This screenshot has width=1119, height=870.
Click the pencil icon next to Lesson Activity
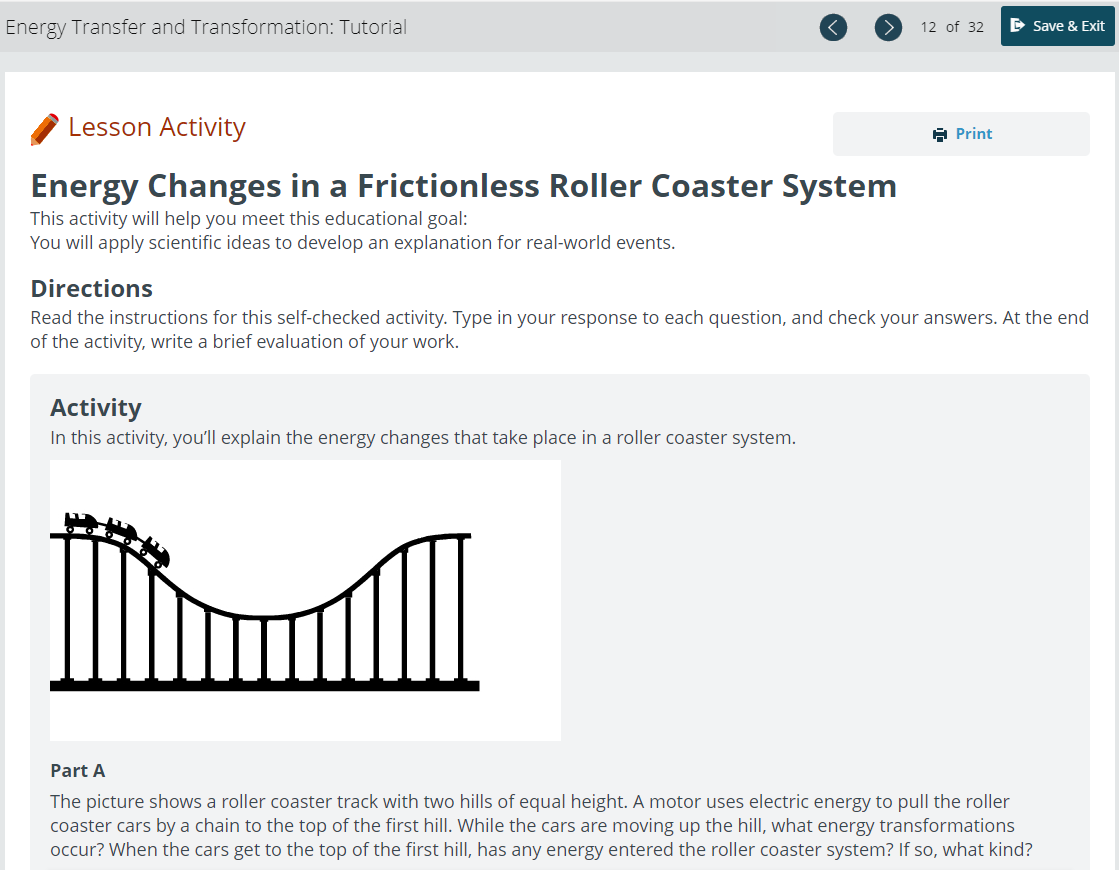pos(44,129)
